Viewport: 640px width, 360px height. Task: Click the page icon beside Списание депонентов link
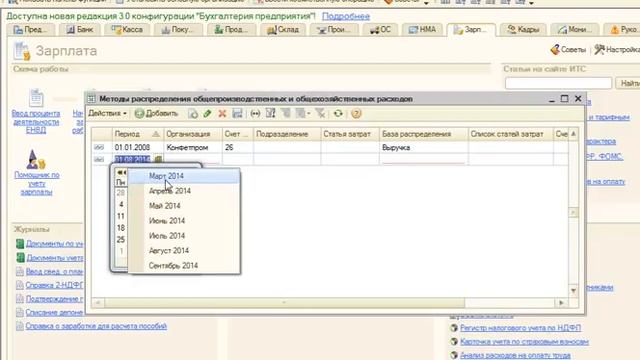[20, 312]
